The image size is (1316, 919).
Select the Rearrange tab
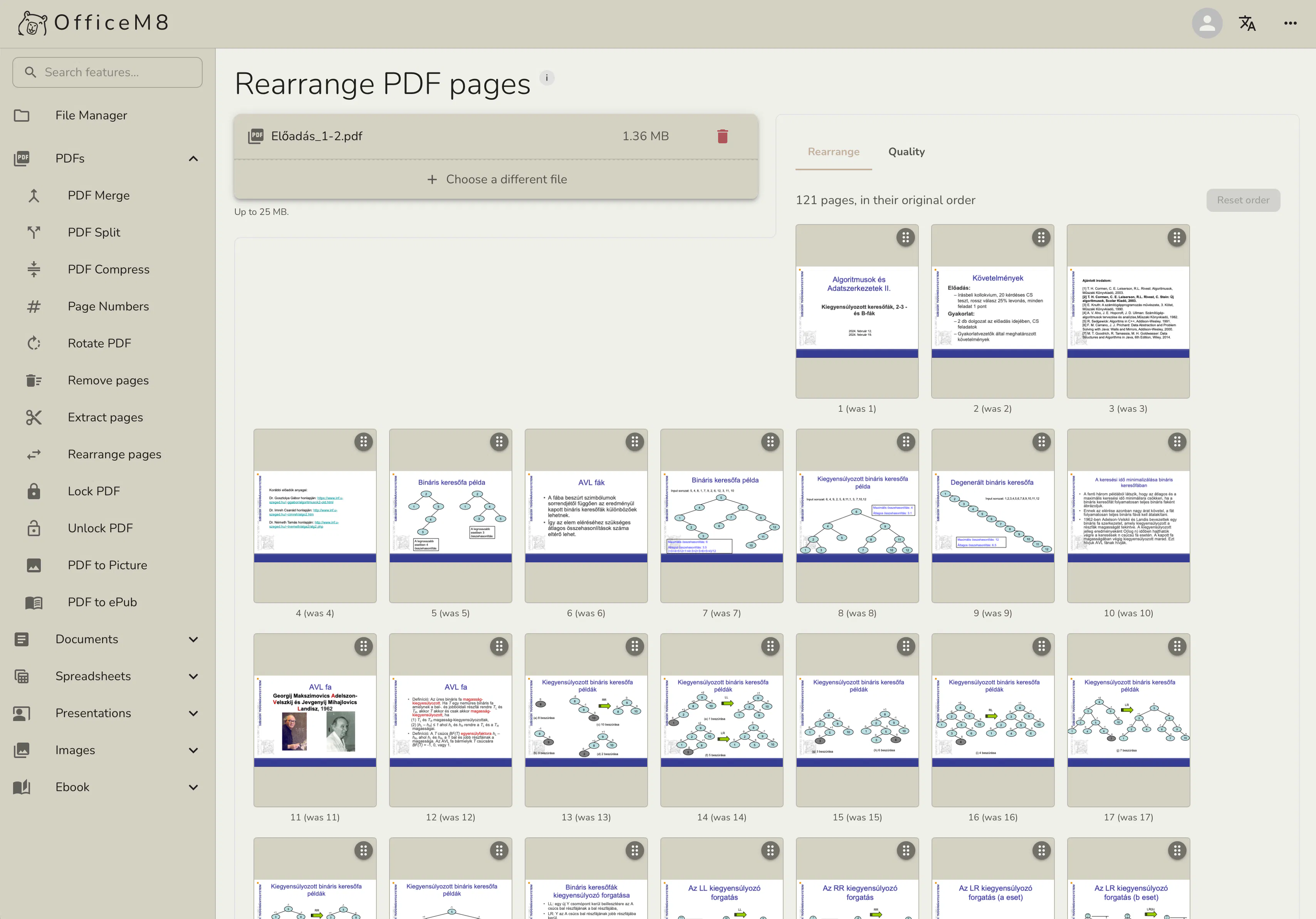[x=833, y=152]
